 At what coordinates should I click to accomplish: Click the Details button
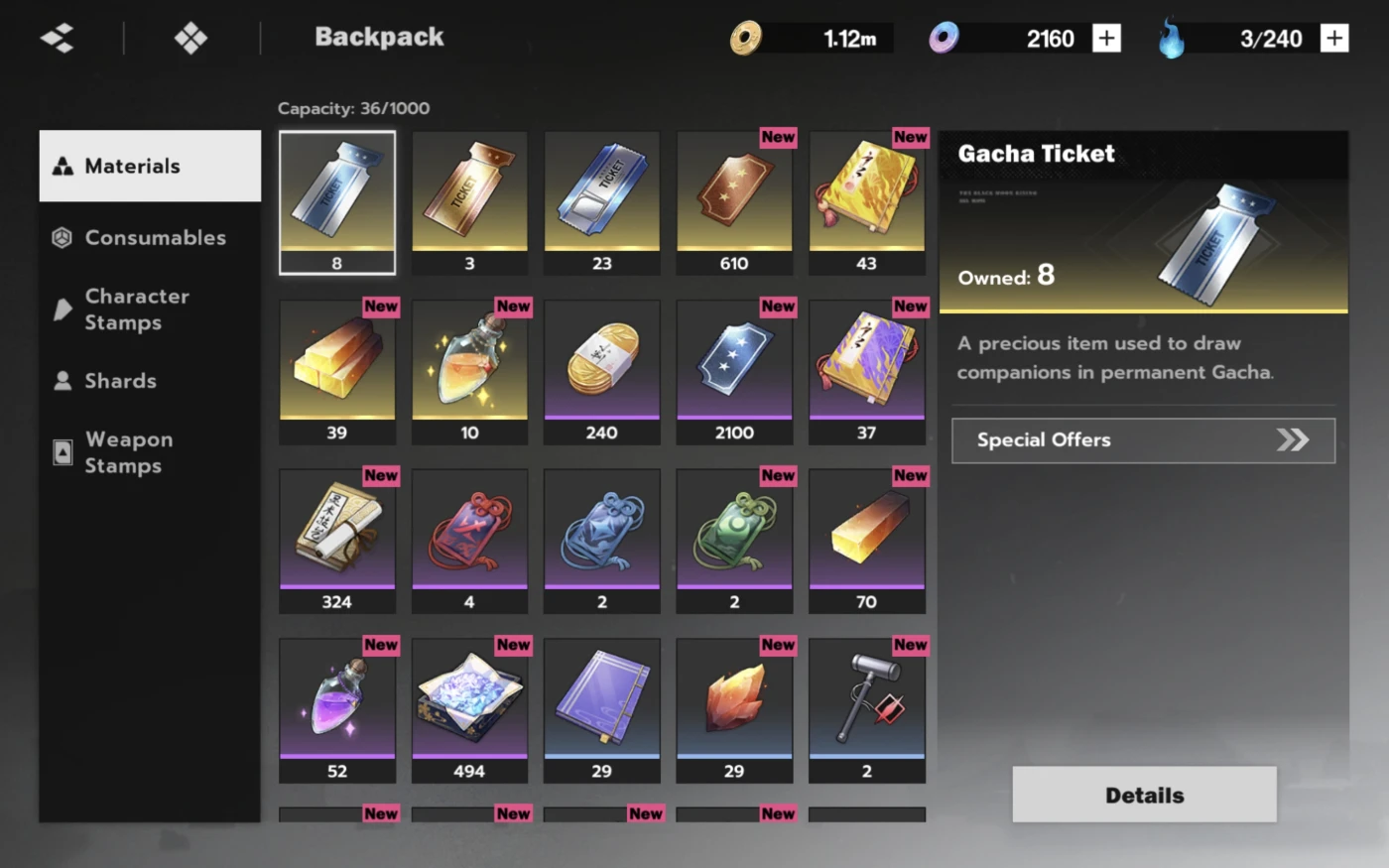click(1144, 795)
